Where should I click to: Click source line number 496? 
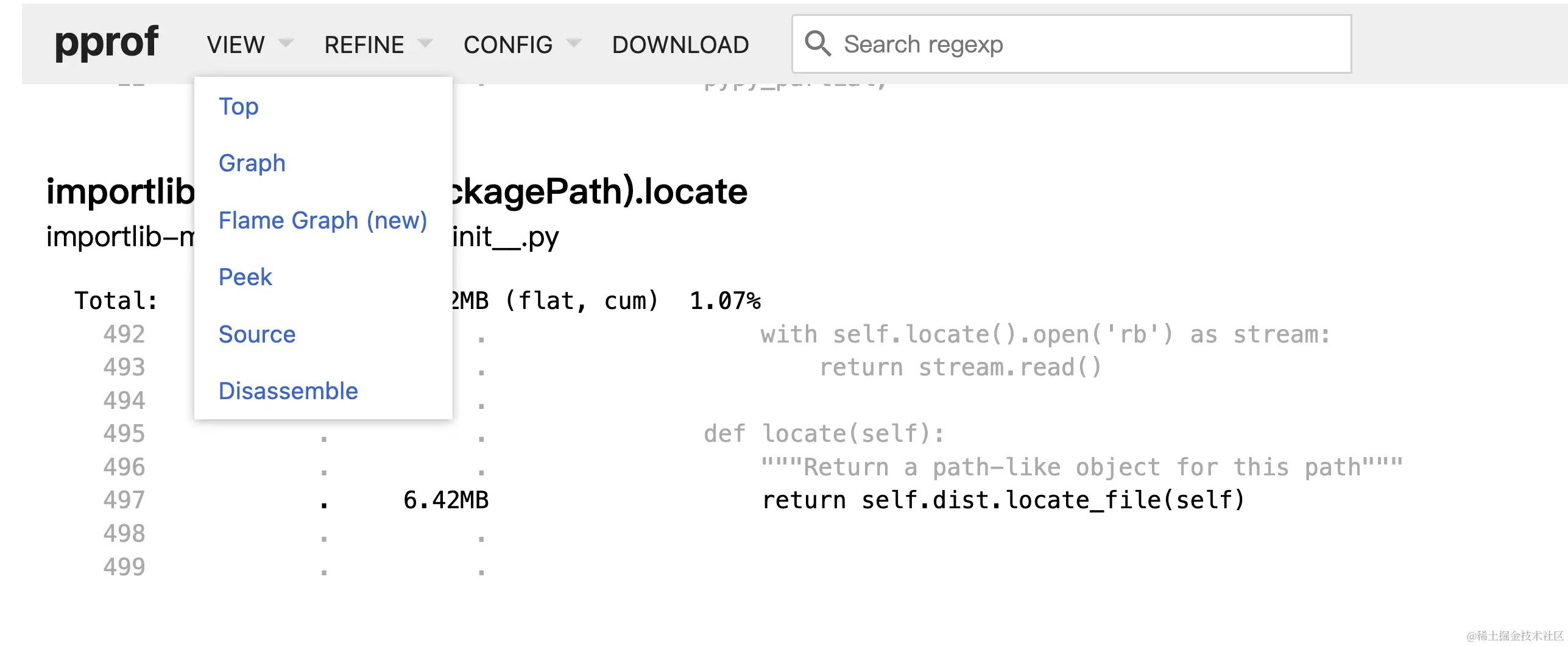click(x=124, y=467)
